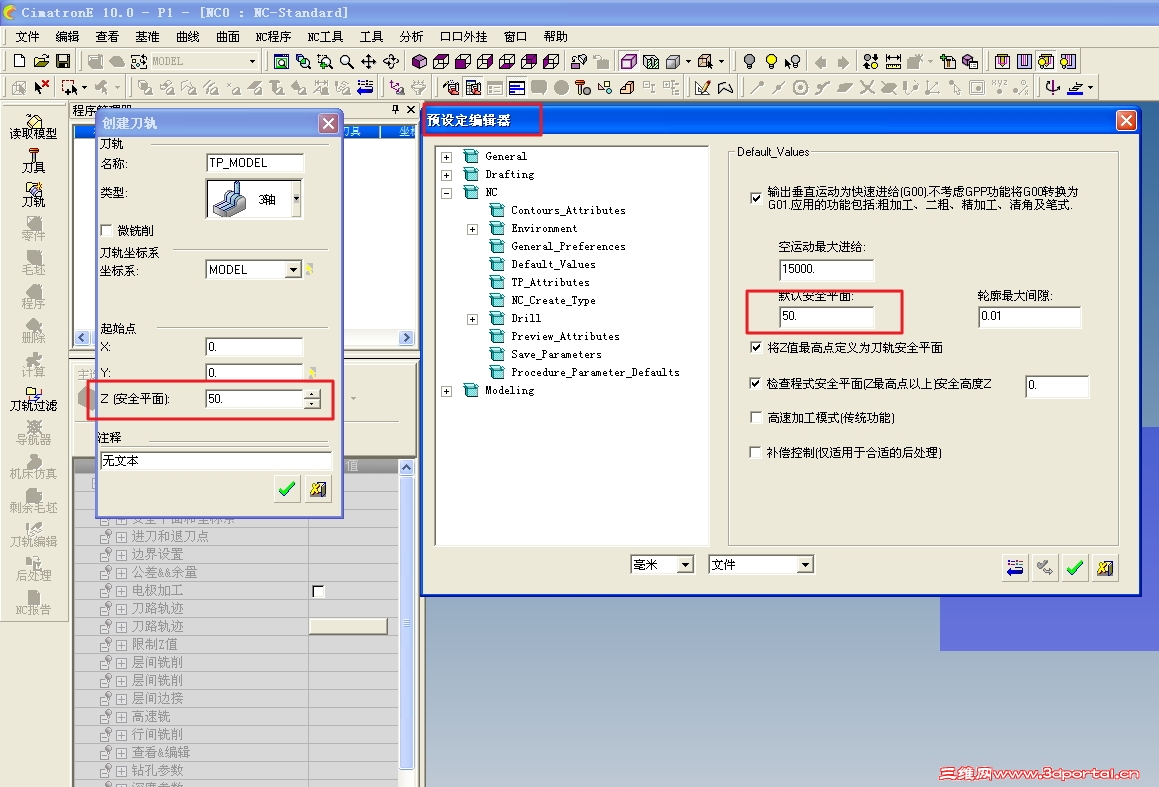This screenshot has width=1159, height=787.
Task: Select TP_Attributes in NC tree
Action: coord(550,282)
